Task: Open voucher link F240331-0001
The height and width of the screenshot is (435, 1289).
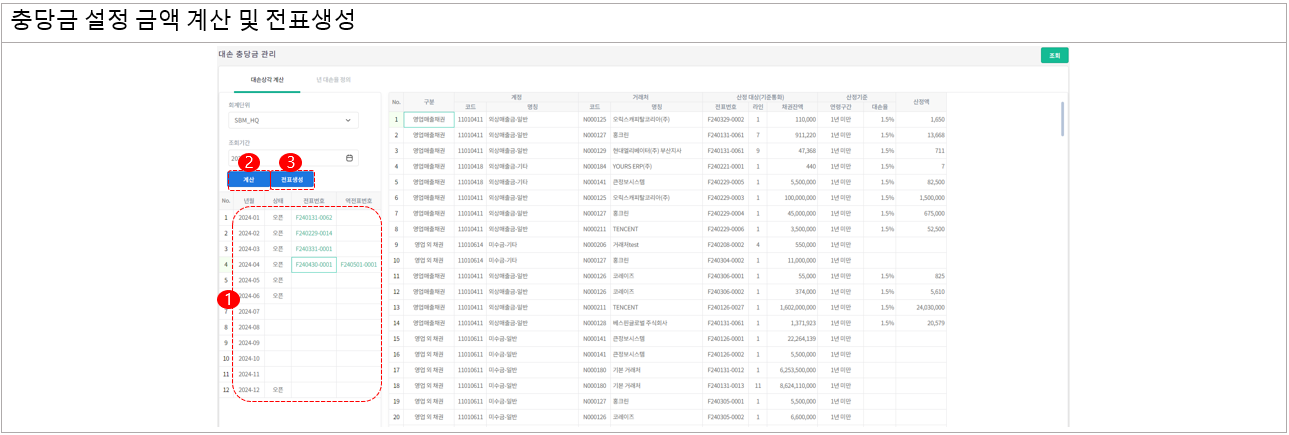Action: (x=313, y=249)
